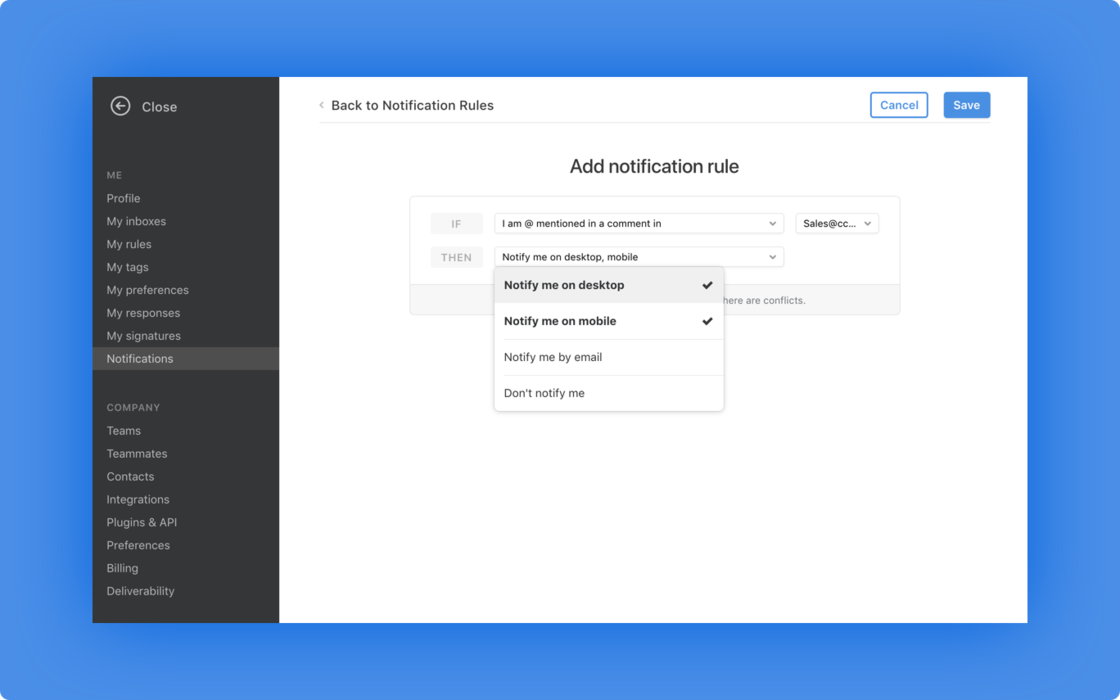Click the IF condition label
Viewport: 1120px width, 700px height.
456,224
